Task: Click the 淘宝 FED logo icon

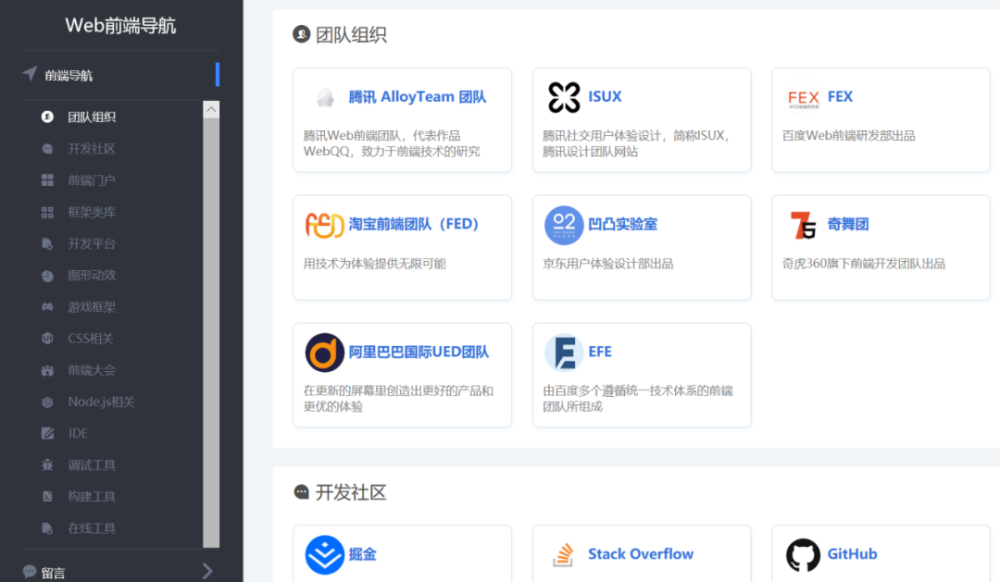Action: click(325, 225)
